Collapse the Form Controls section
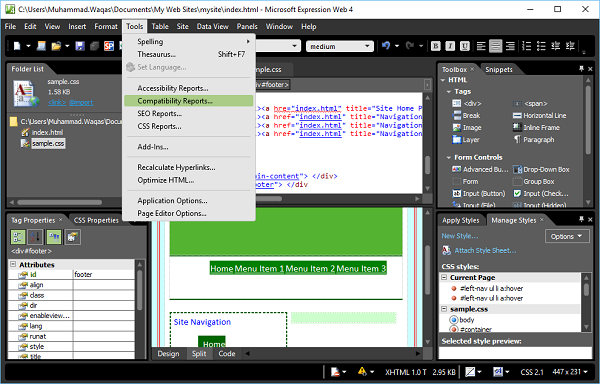This screenshot has height=384, width=600. pyautogui.click(x=449, y=157)
